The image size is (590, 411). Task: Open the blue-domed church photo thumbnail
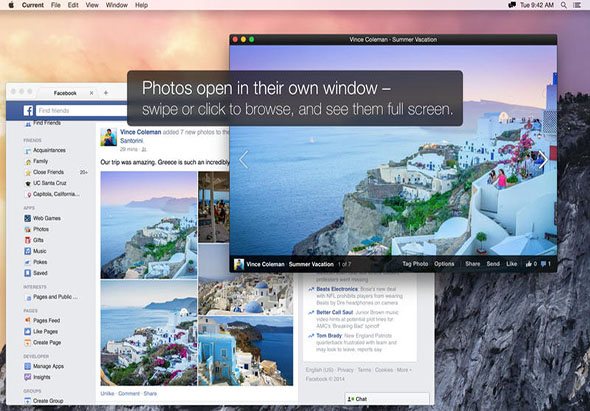click(x=245, y=279)
